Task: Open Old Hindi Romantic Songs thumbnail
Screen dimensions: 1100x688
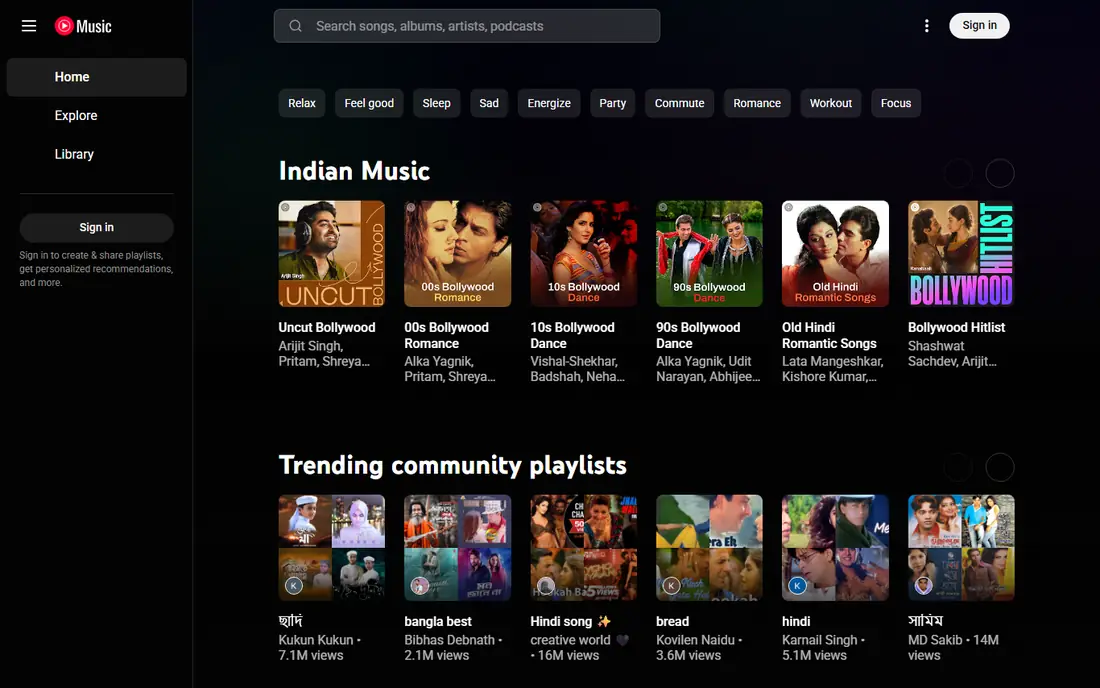Action: [x=836, y=254]
